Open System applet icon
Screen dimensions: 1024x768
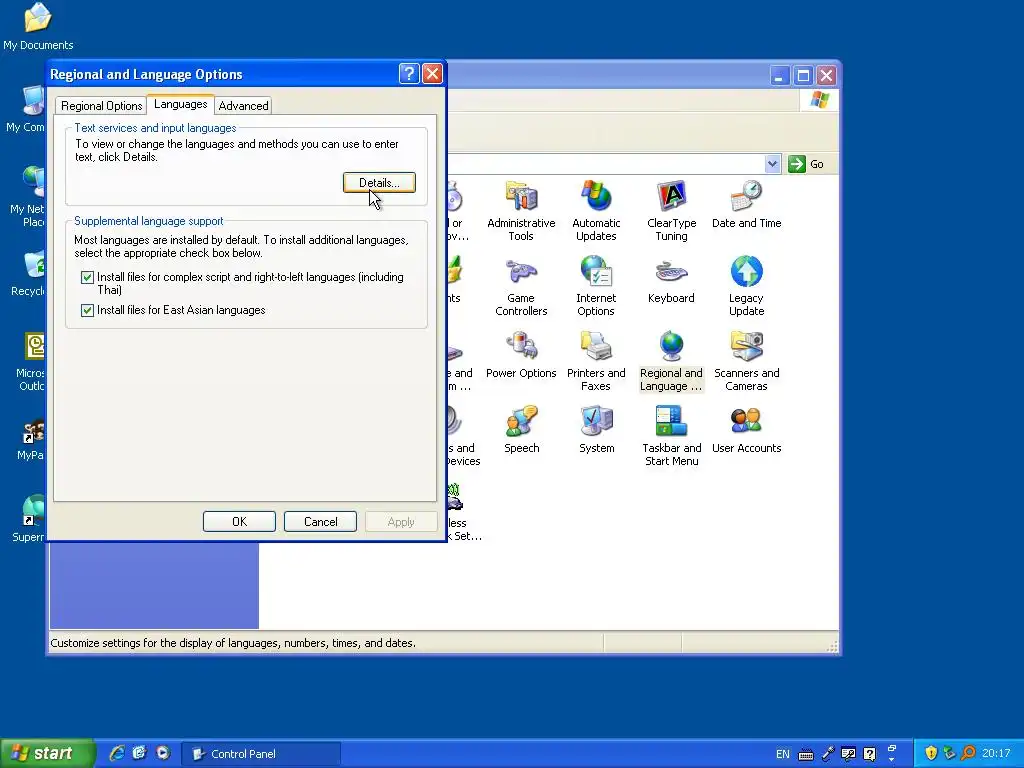coord(596,430)
